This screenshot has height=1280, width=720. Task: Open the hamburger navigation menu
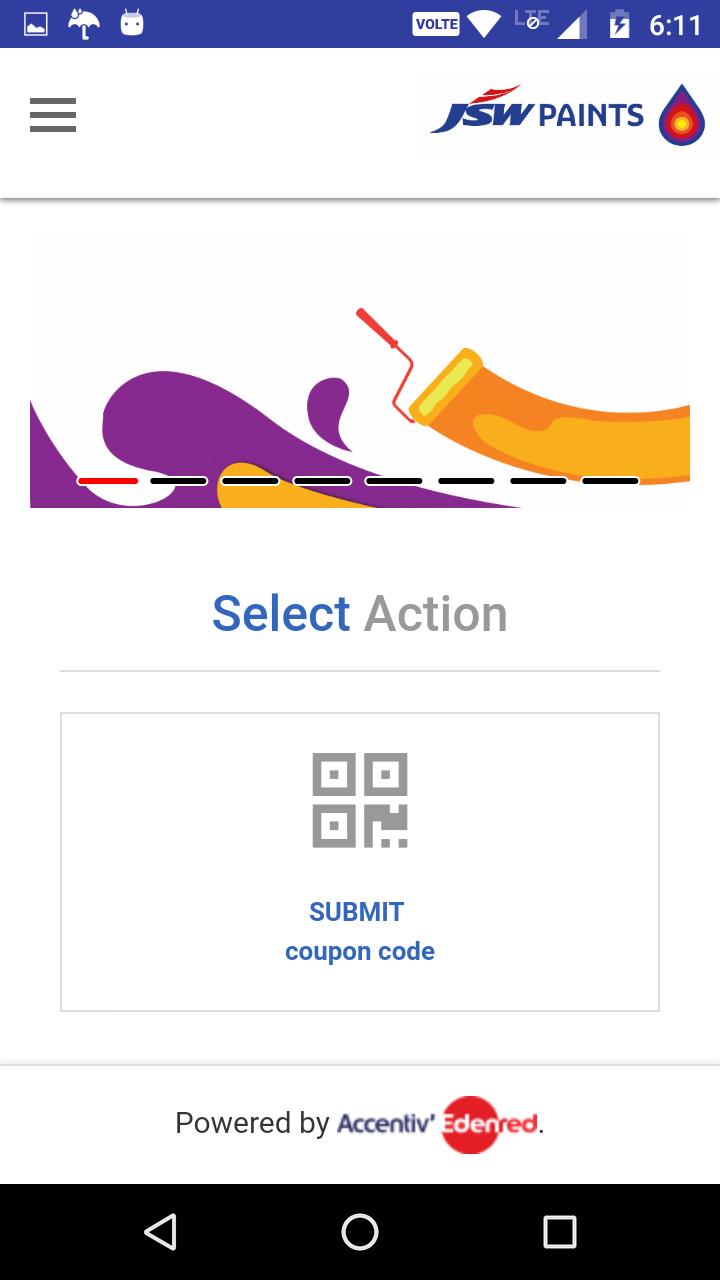click(53, 115)
